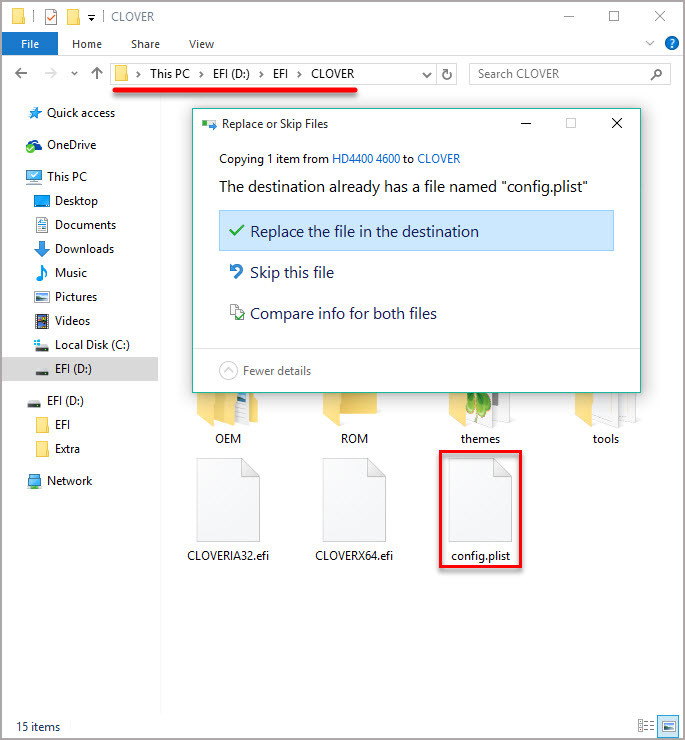This screenshot has height=740, width=685.
Task: Select Quick access in navigation pane
Action: click(72, 113)
